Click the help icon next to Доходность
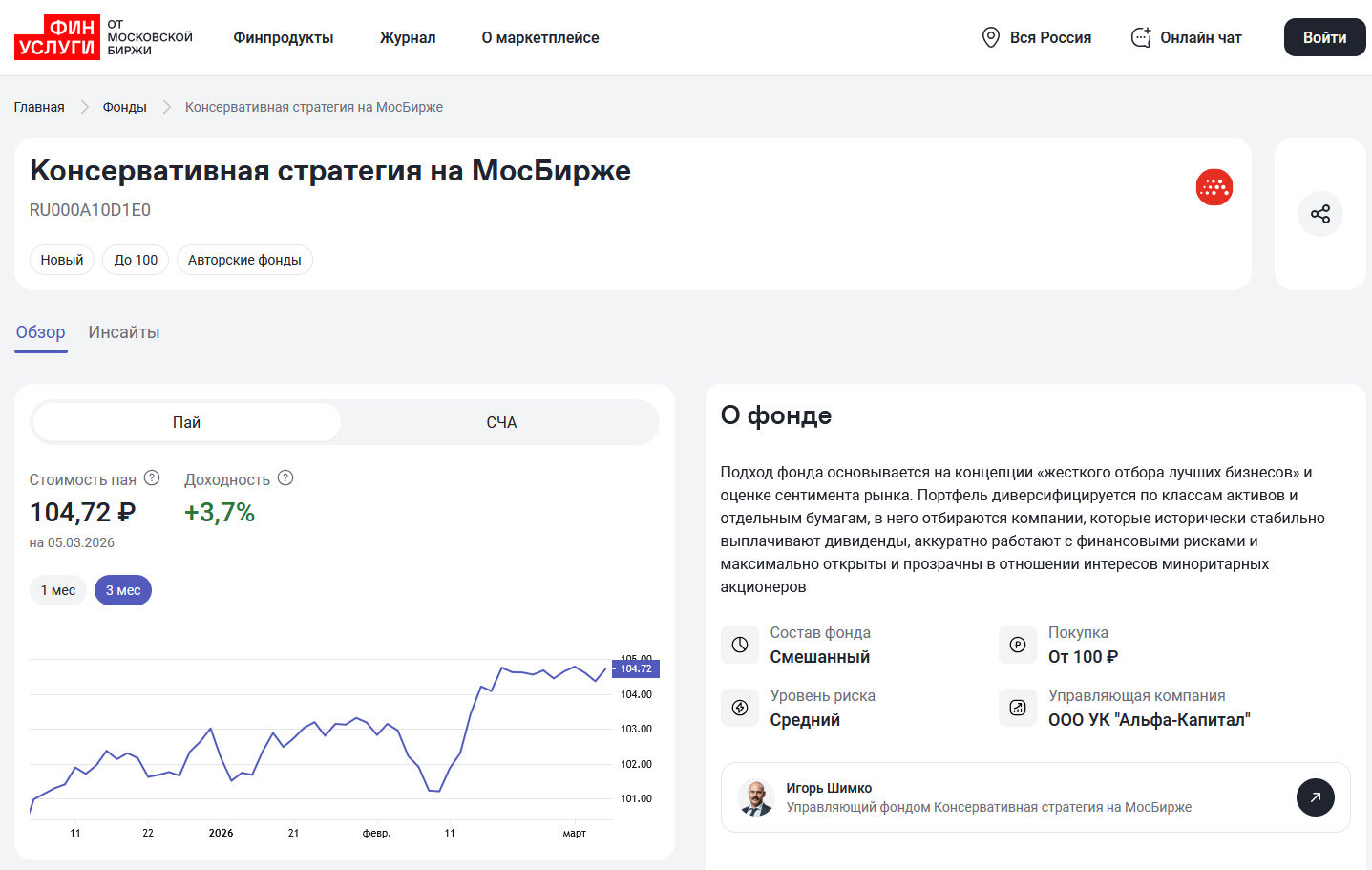The width and height of the screenshot is (1372, 870). [x=285, y=478]
